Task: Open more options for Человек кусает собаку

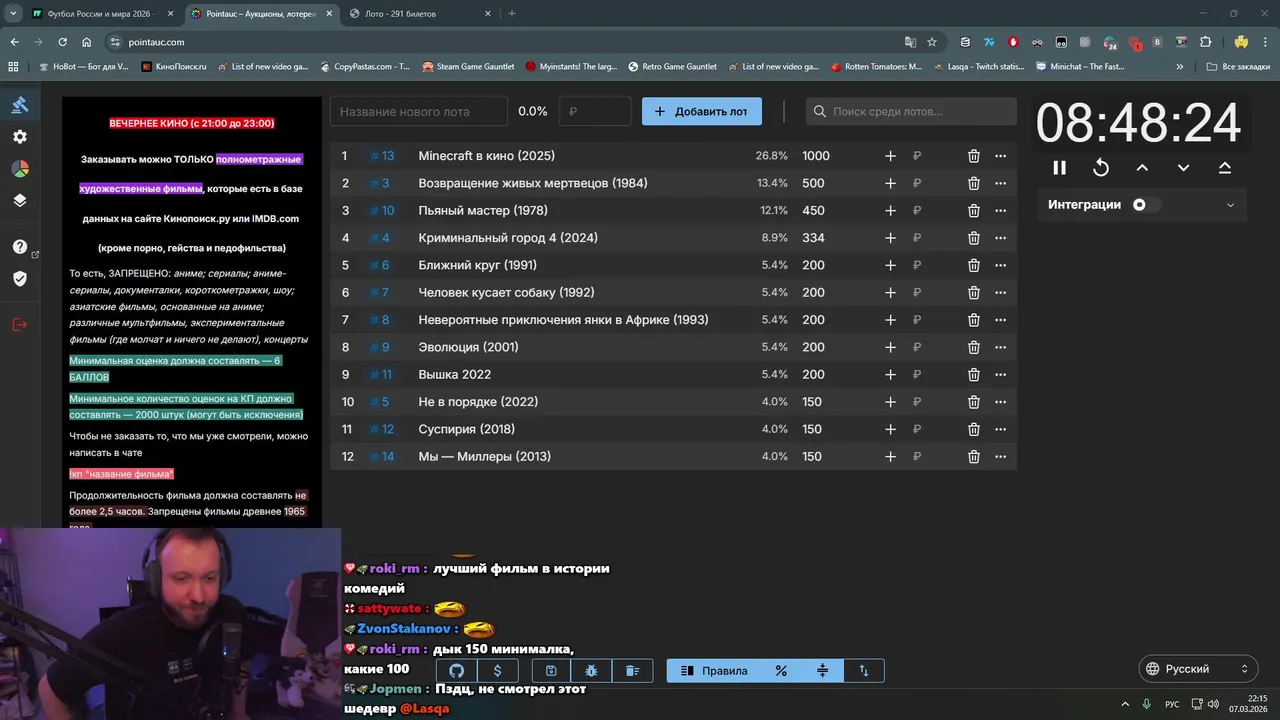Action: 1000,293
